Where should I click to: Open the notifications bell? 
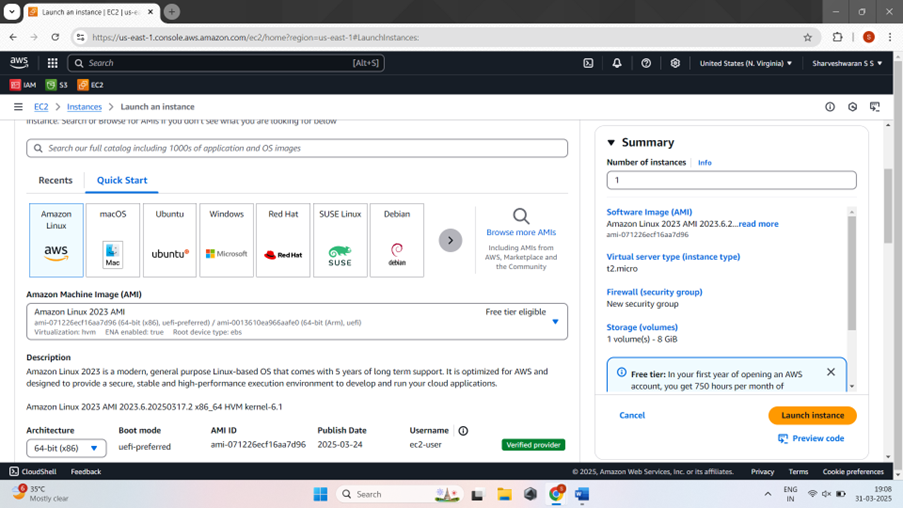[x=617, y=63]
